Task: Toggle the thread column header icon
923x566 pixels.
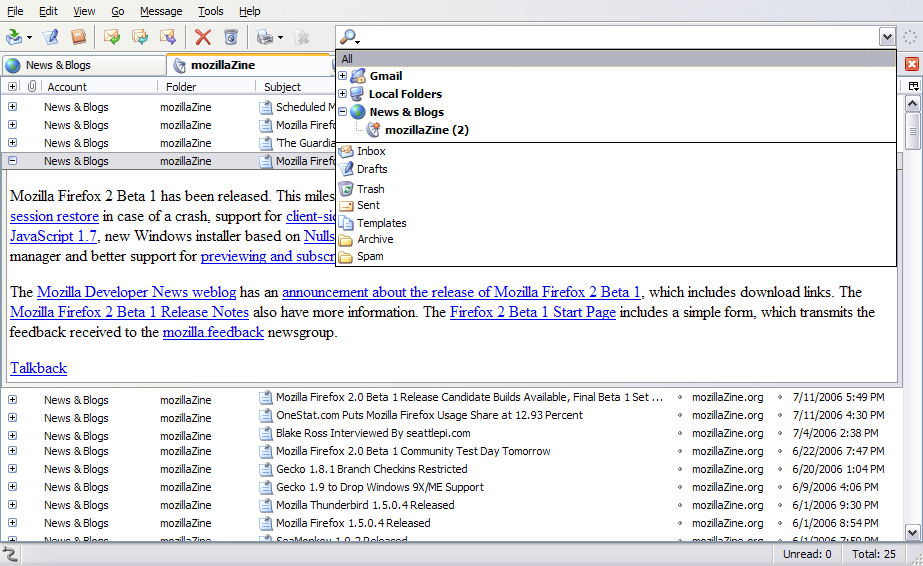Action: coord(13,87)
